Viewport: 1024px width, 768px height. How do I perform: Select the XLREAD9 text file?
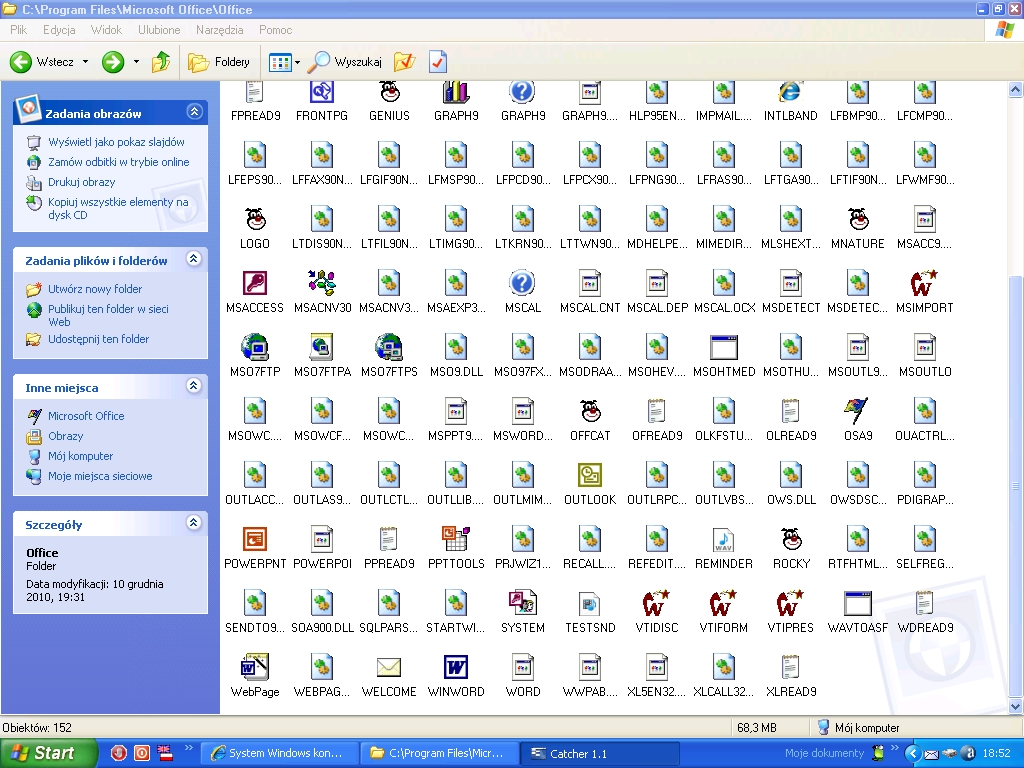coord(791,667)
